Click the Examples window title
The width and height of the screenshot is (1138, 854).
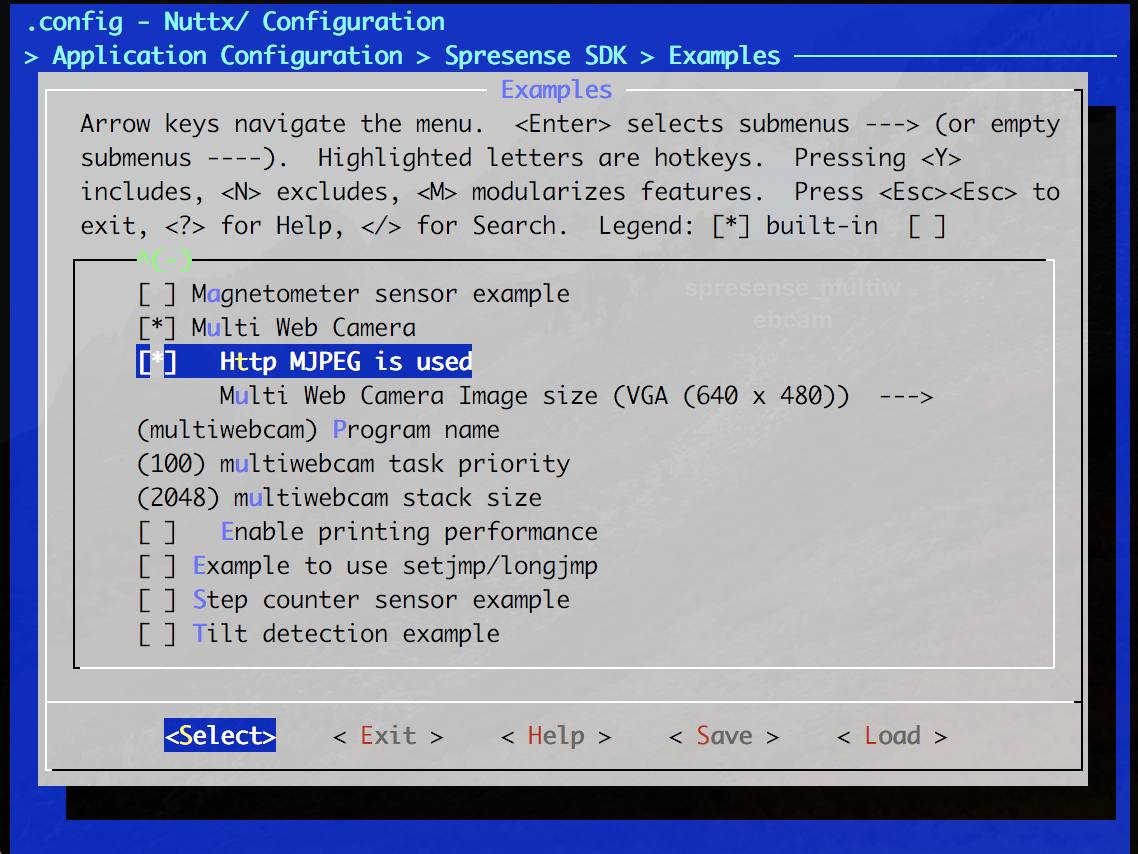pyautogui.click(x=556, y=89)
